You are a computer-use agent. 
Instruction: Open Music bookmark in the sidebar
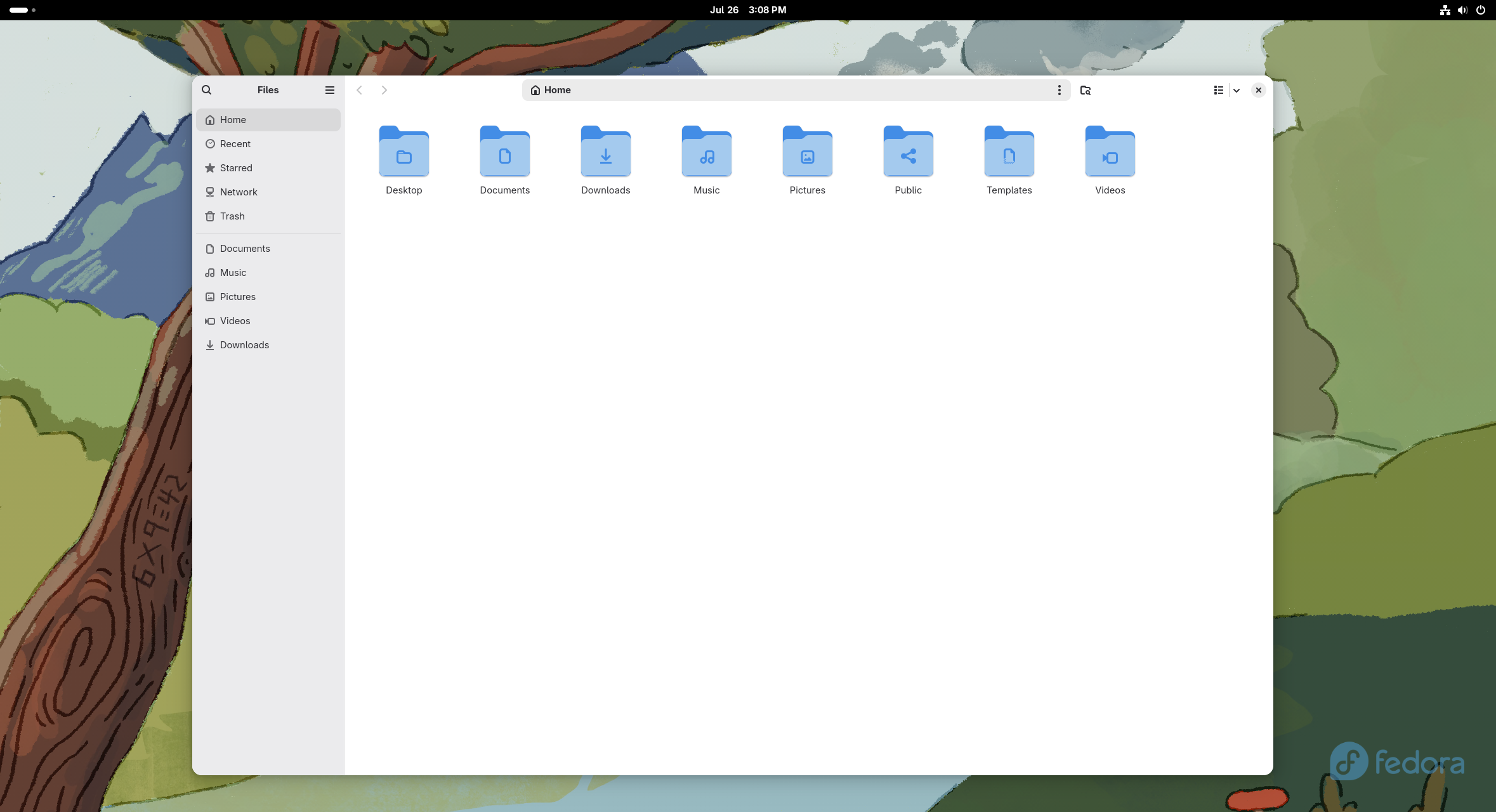[268, 273]
